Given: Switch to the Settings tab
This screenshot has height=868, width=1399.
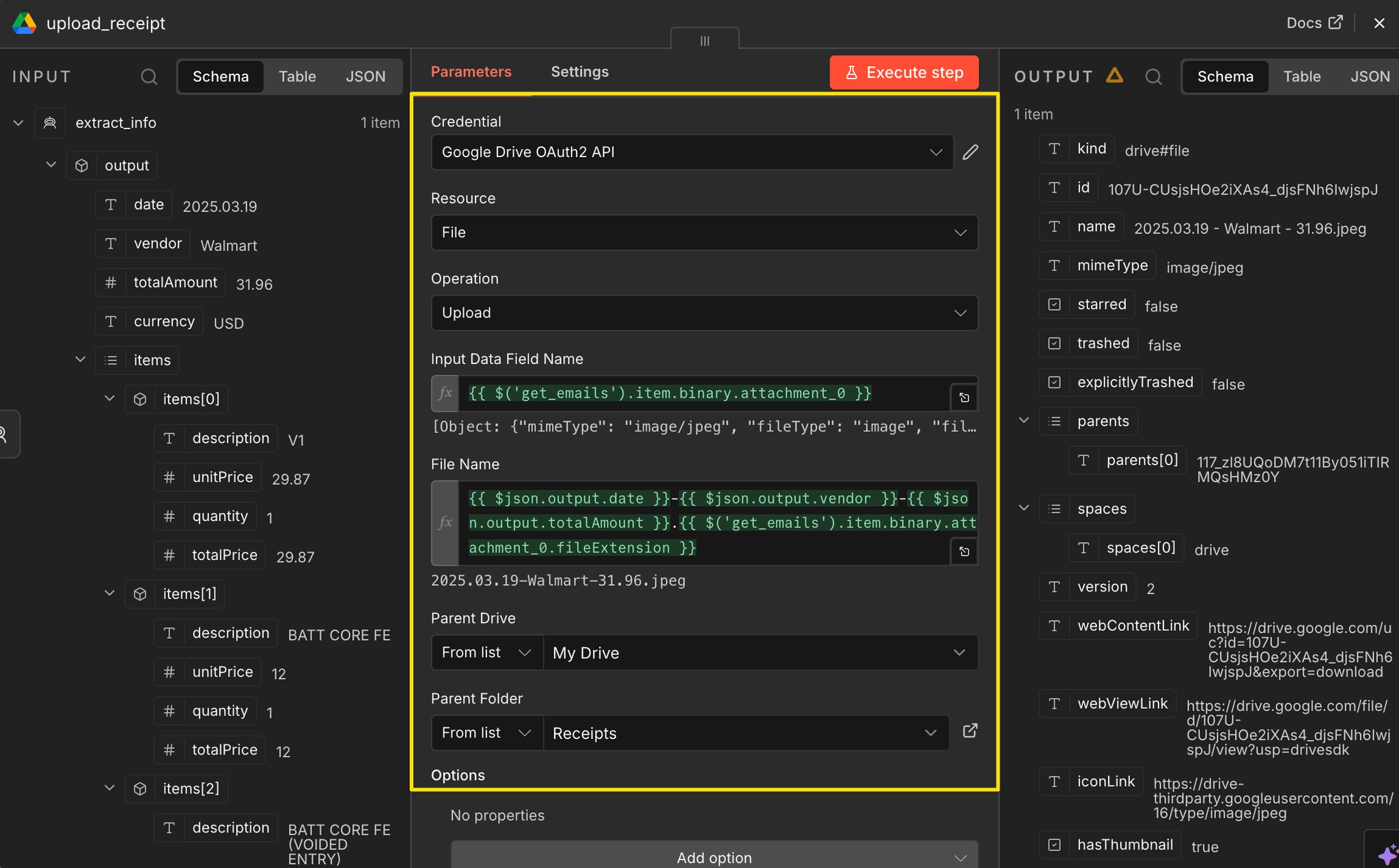Looking at the screenshot, I should 580,72.
